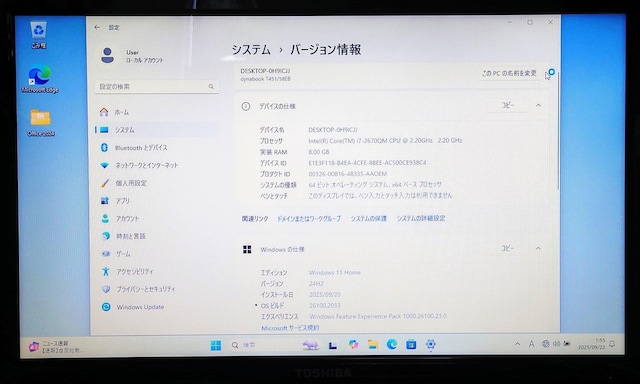This screenshot has width=640, height=384.
Task: Click the エディション Windows 11 Home value
Action: (x=335, y=273)
